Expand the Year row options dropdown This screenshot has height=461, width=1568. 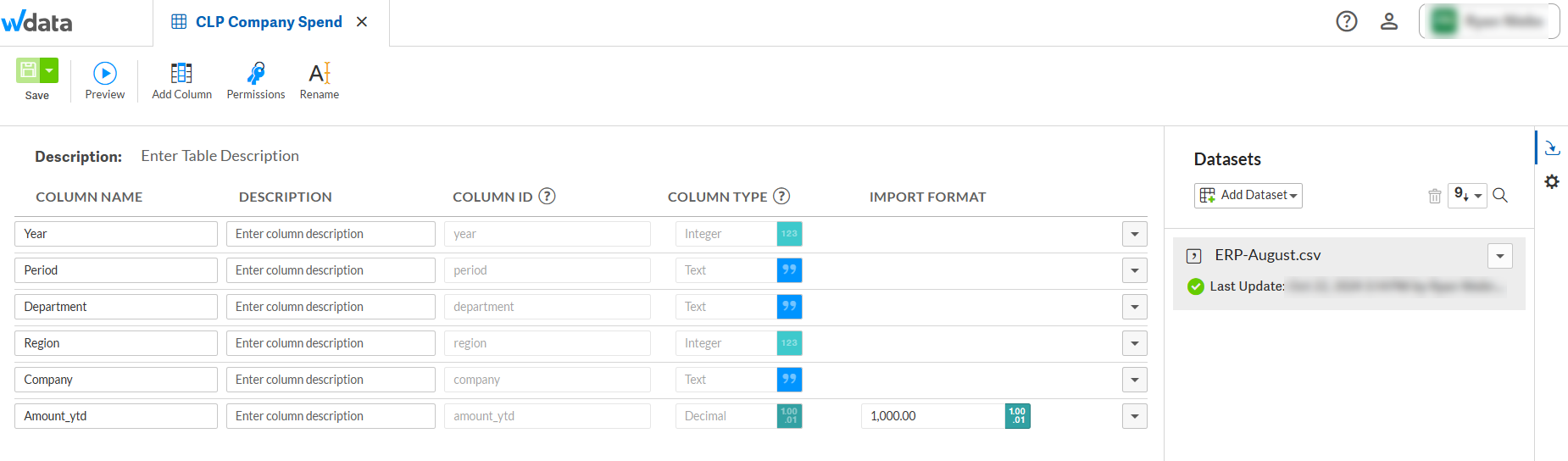tap(1134, 234)
